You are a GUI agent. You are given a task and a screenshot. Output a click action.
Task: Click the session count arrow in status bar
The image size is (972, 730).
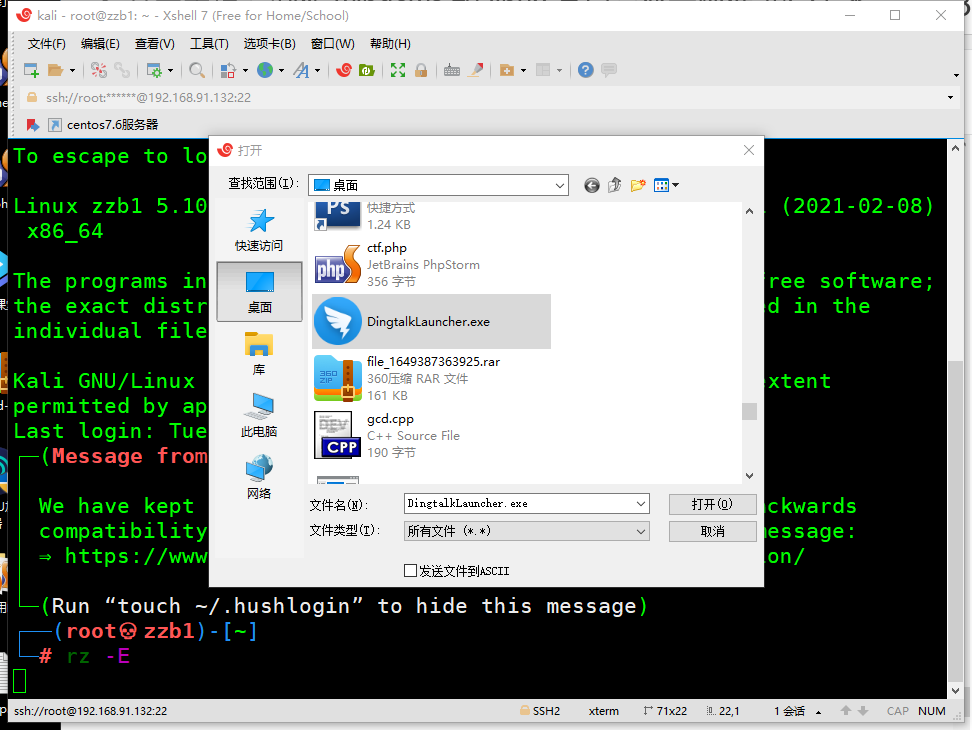pyautogui.click(x=818, y=712)
